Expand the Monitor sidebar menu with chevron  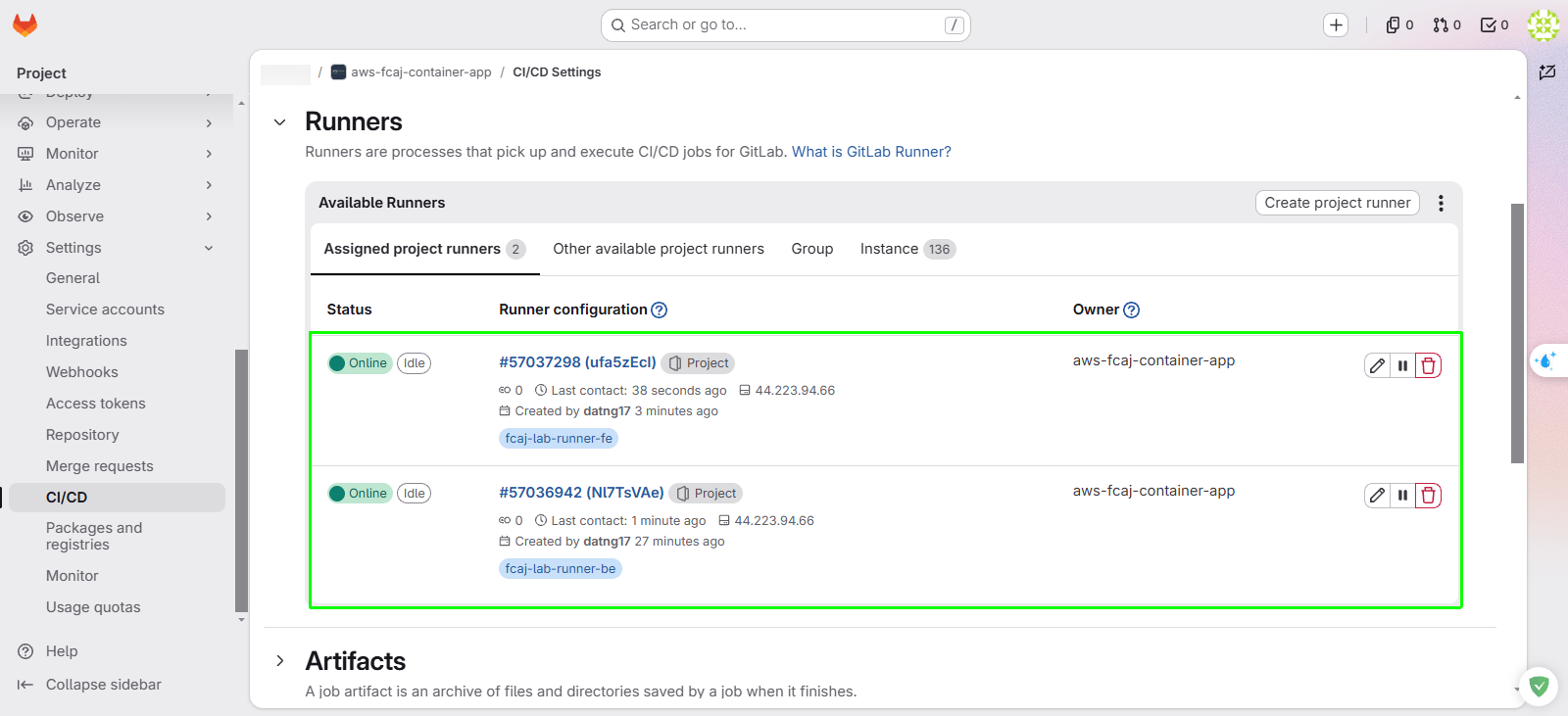click(116, 154)
